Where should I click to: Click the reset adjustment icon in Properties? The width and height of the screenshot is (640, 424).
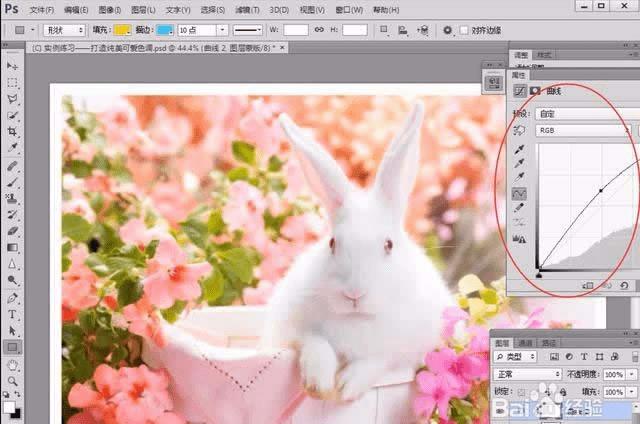(x=625, y=285)
